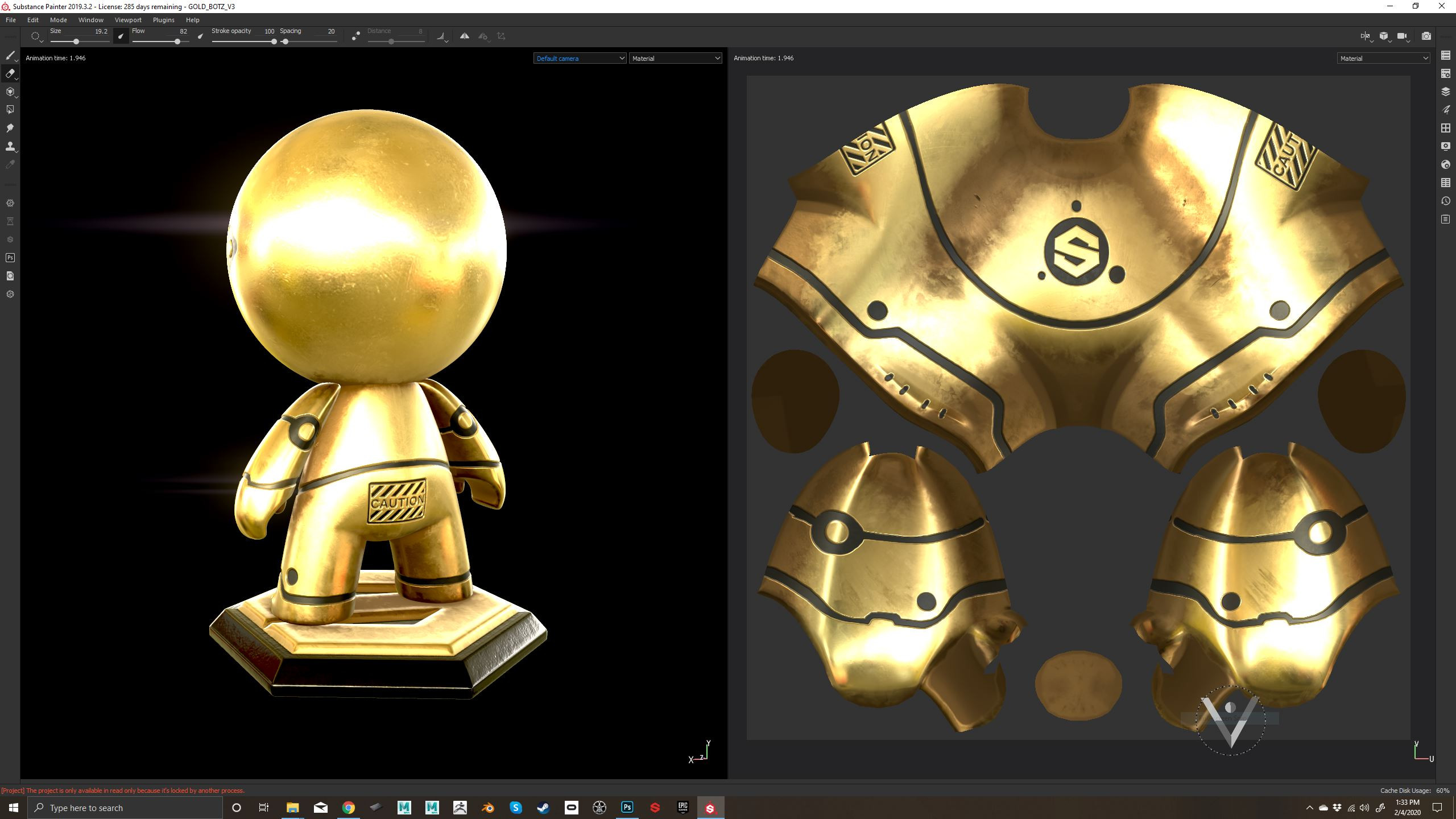Open the Viewport menu
The image size is (1456, 819).
[x=128, y=20]
